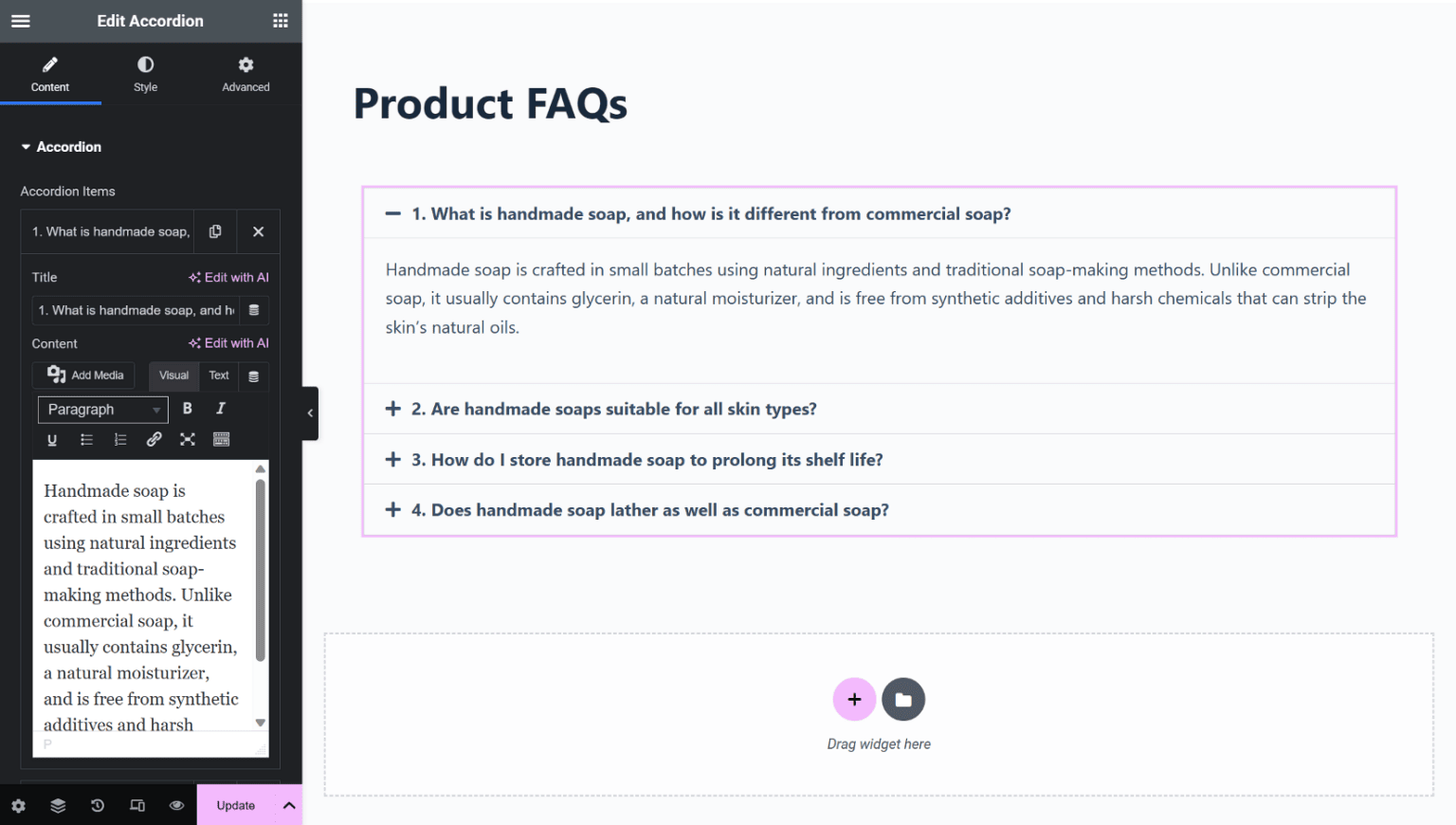Open revision History icon
Viewport: 1456px width, 825px height.
coord(97,805)
